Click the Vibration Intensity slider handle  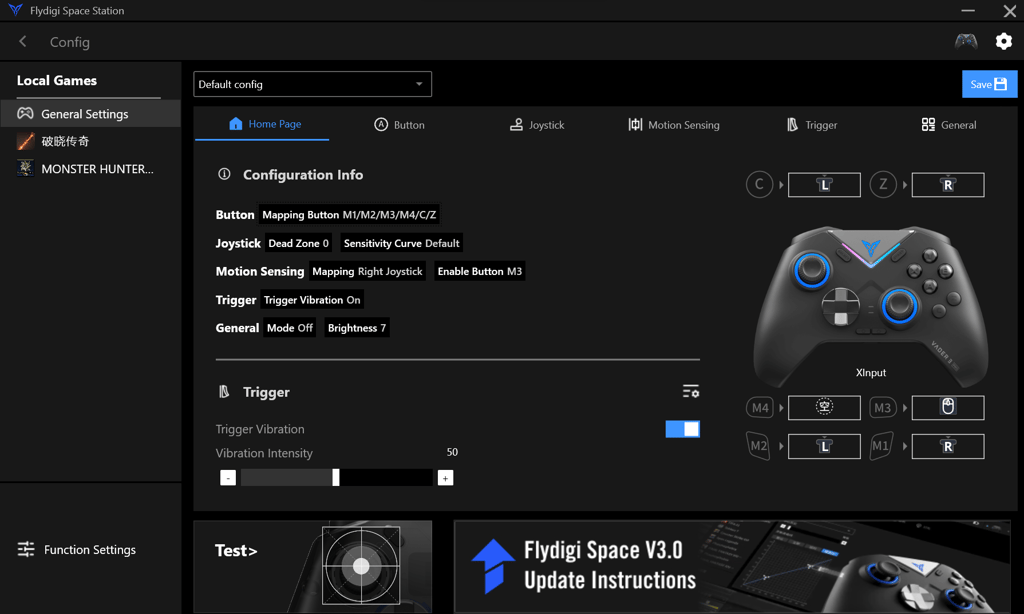(x=336, y=477)
